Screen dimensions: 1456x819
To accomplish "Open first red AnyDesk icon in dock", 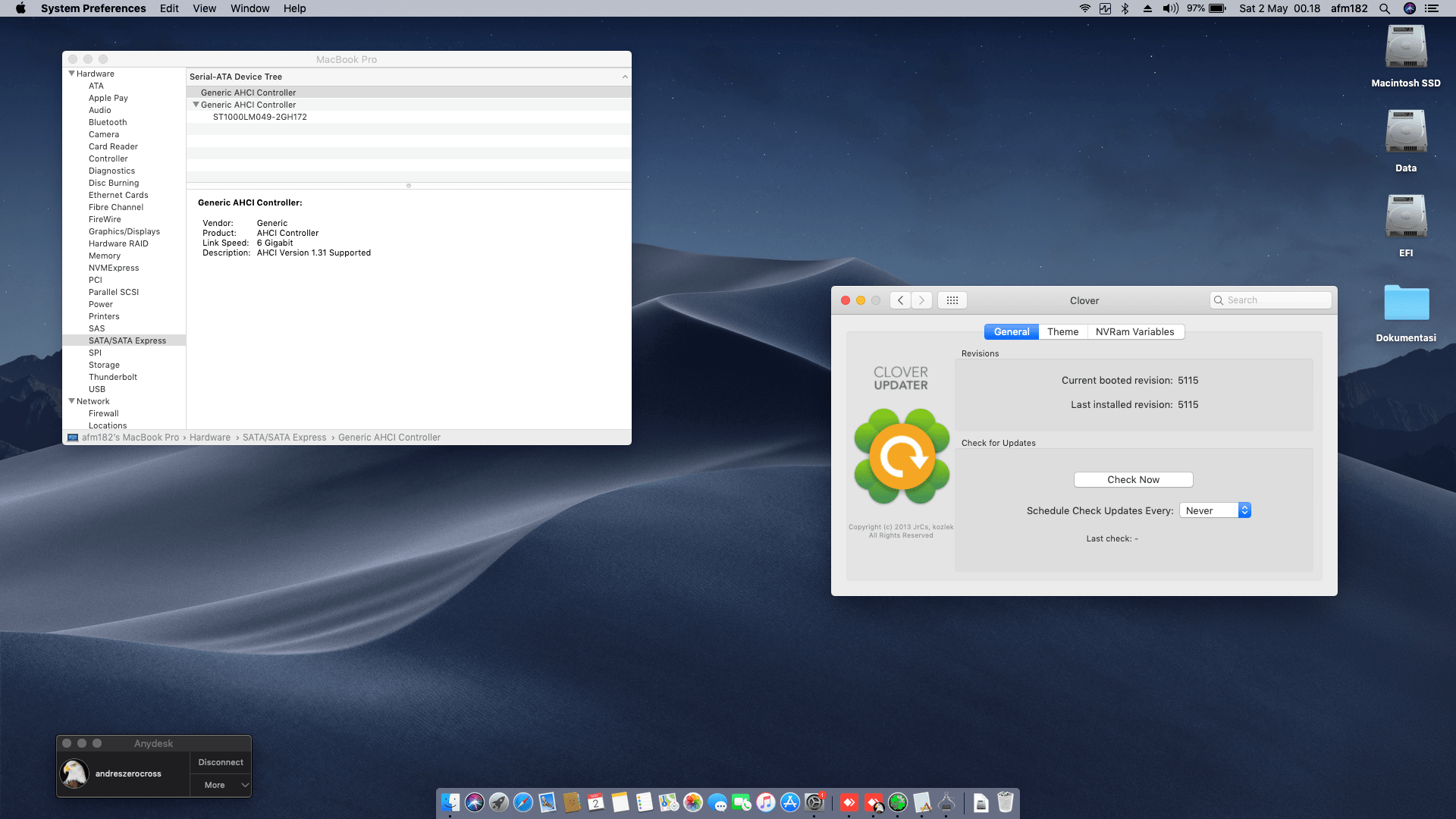I will click(x=849, y=802).
